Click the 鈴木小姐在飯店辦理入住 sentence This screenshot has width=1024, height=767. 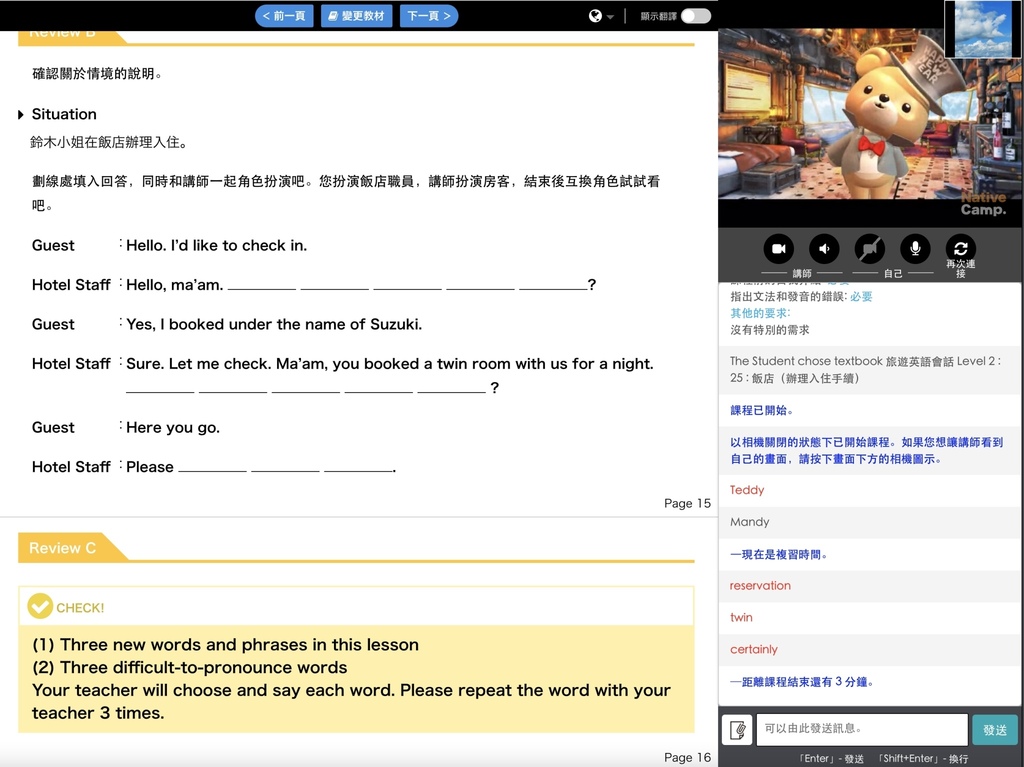pos(108,142)
